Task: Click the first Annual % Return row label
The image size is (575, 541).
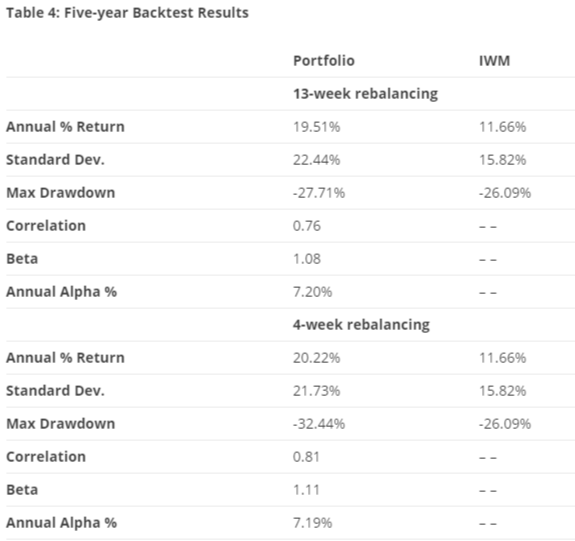Action: point(65,127)
